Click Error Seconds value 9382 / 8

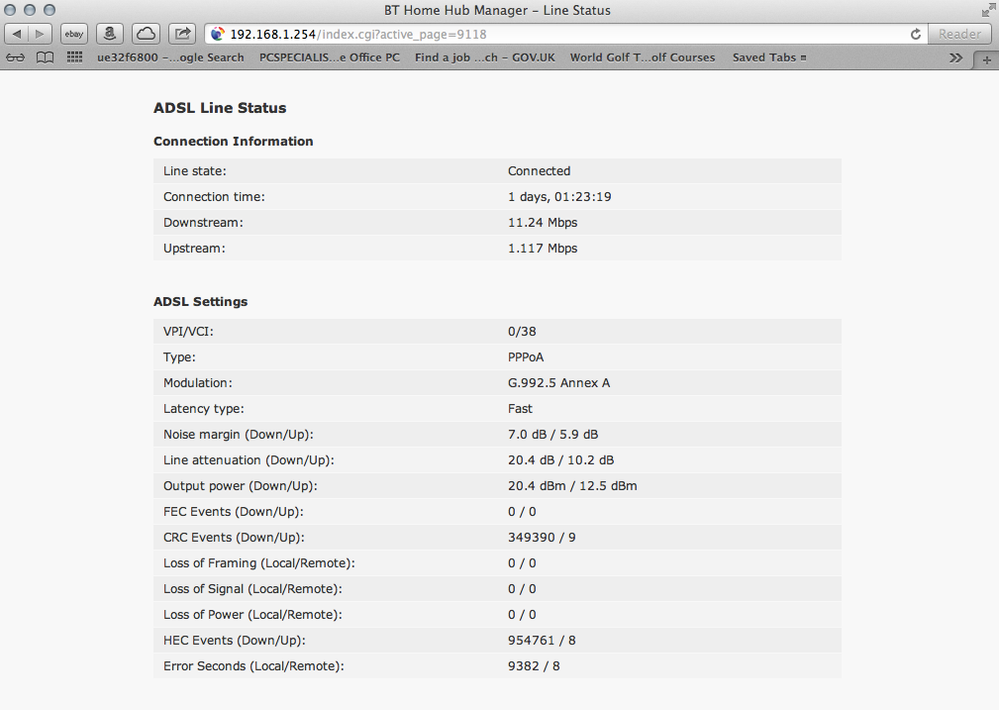[534, 666]
